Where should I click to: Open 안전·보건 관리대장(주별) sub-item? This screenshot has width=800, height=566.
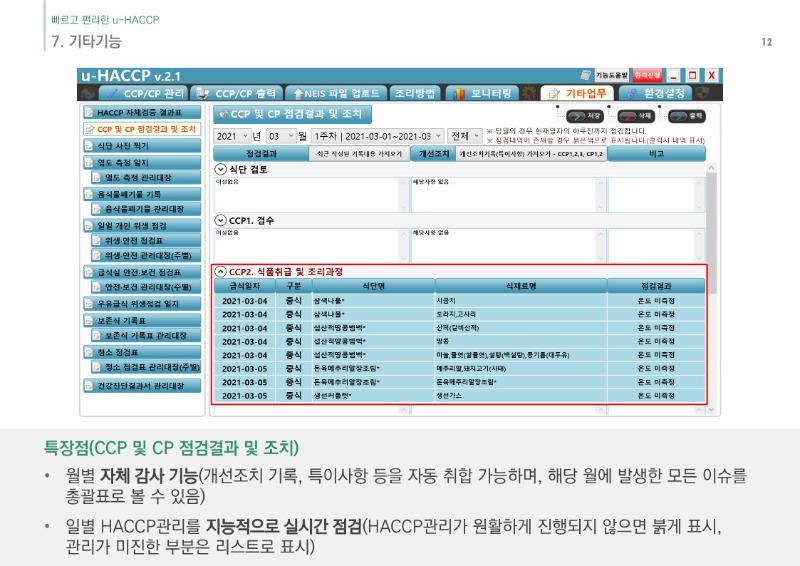coord(146,287)
